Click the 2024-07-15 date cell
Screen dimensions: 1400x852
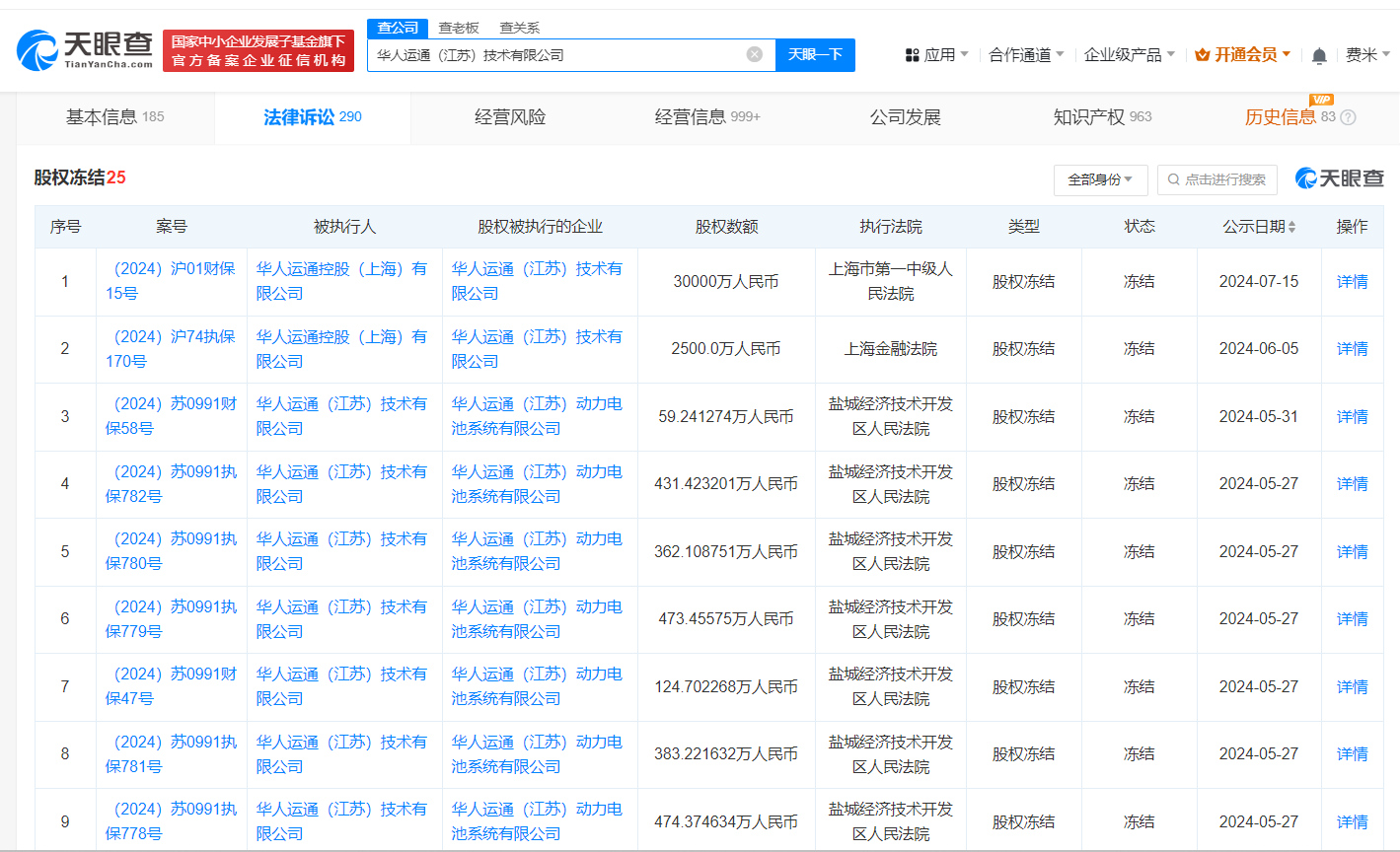1259,282
